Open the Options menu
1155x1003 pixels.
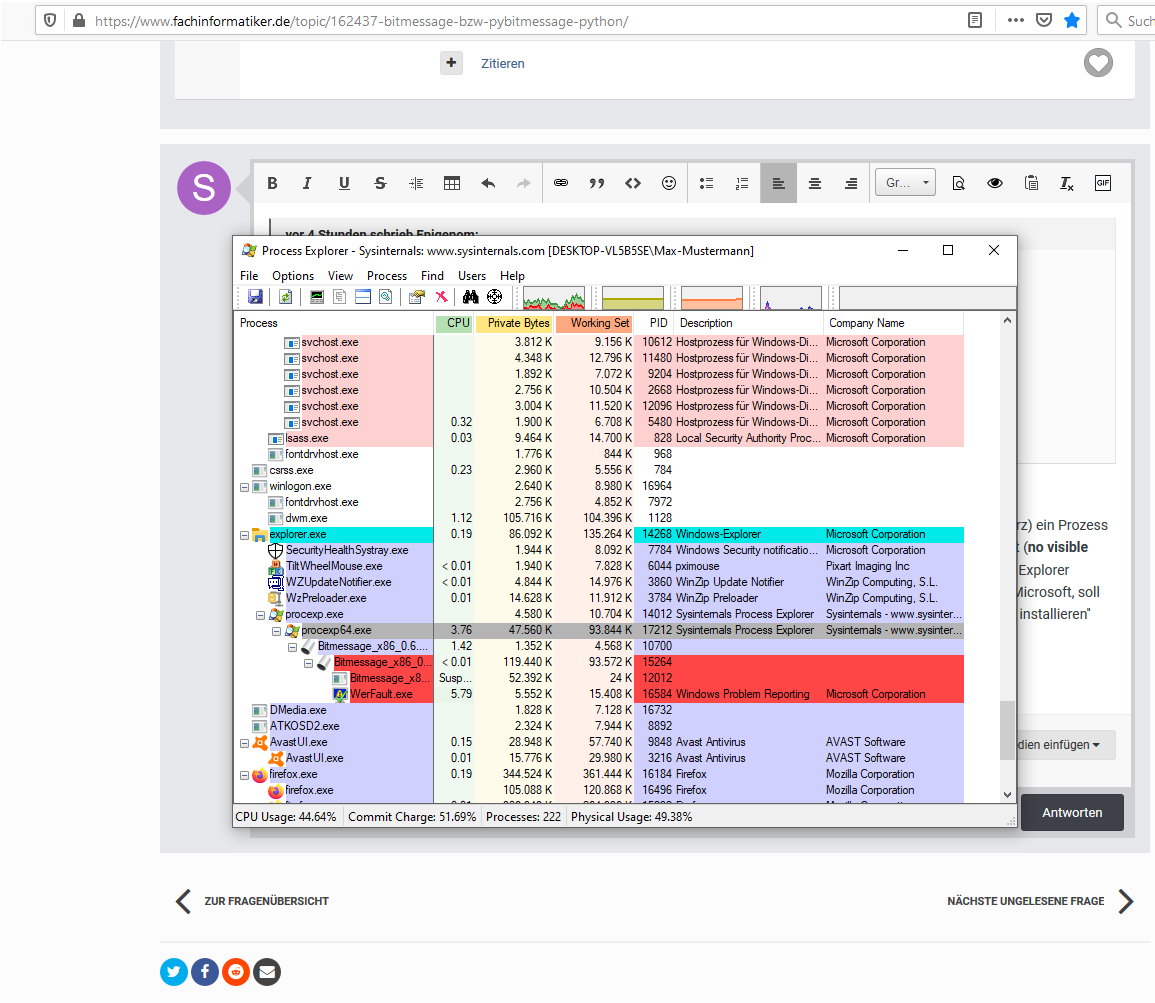pyautogui.click(x=293, y=275)
